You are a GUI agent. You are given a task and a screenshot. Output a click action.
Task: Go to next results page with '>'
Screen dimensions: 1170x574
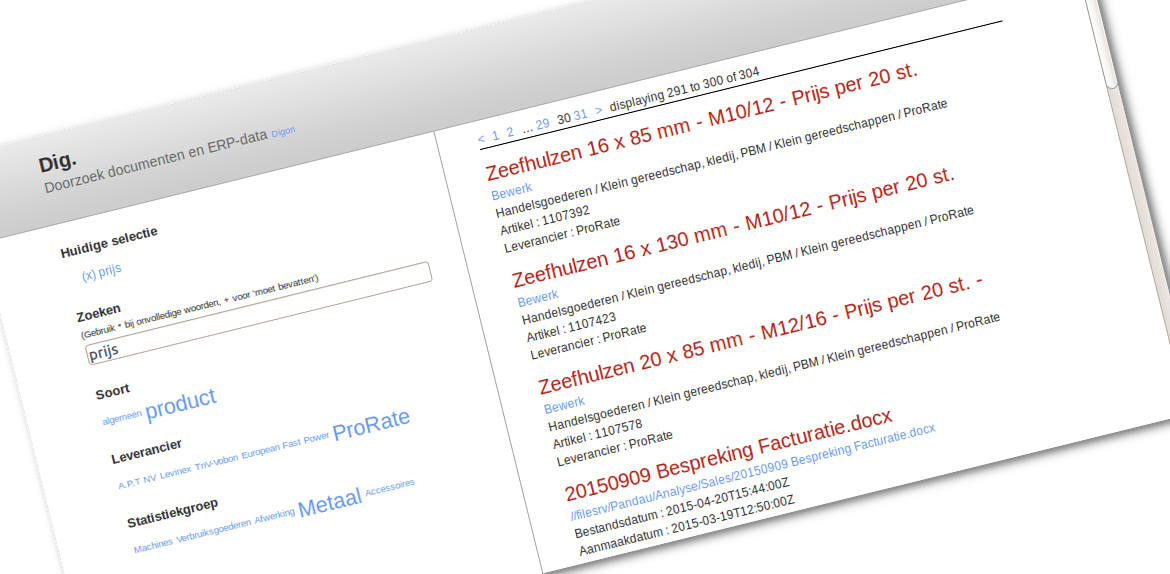pyautogui.click(x=598, y=111)
